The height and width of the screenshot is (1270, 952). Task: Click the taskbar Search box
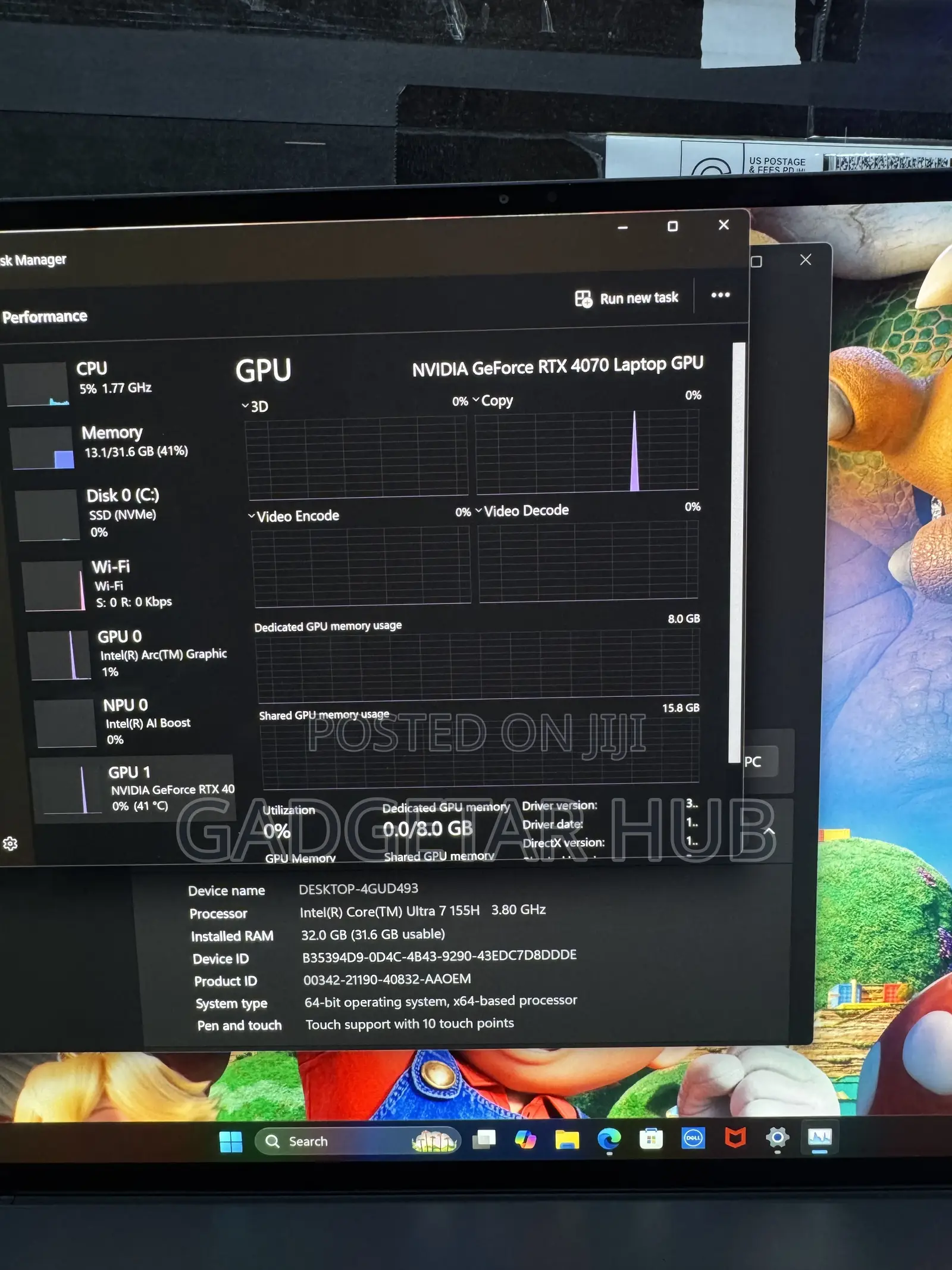tap(357, 1141)
